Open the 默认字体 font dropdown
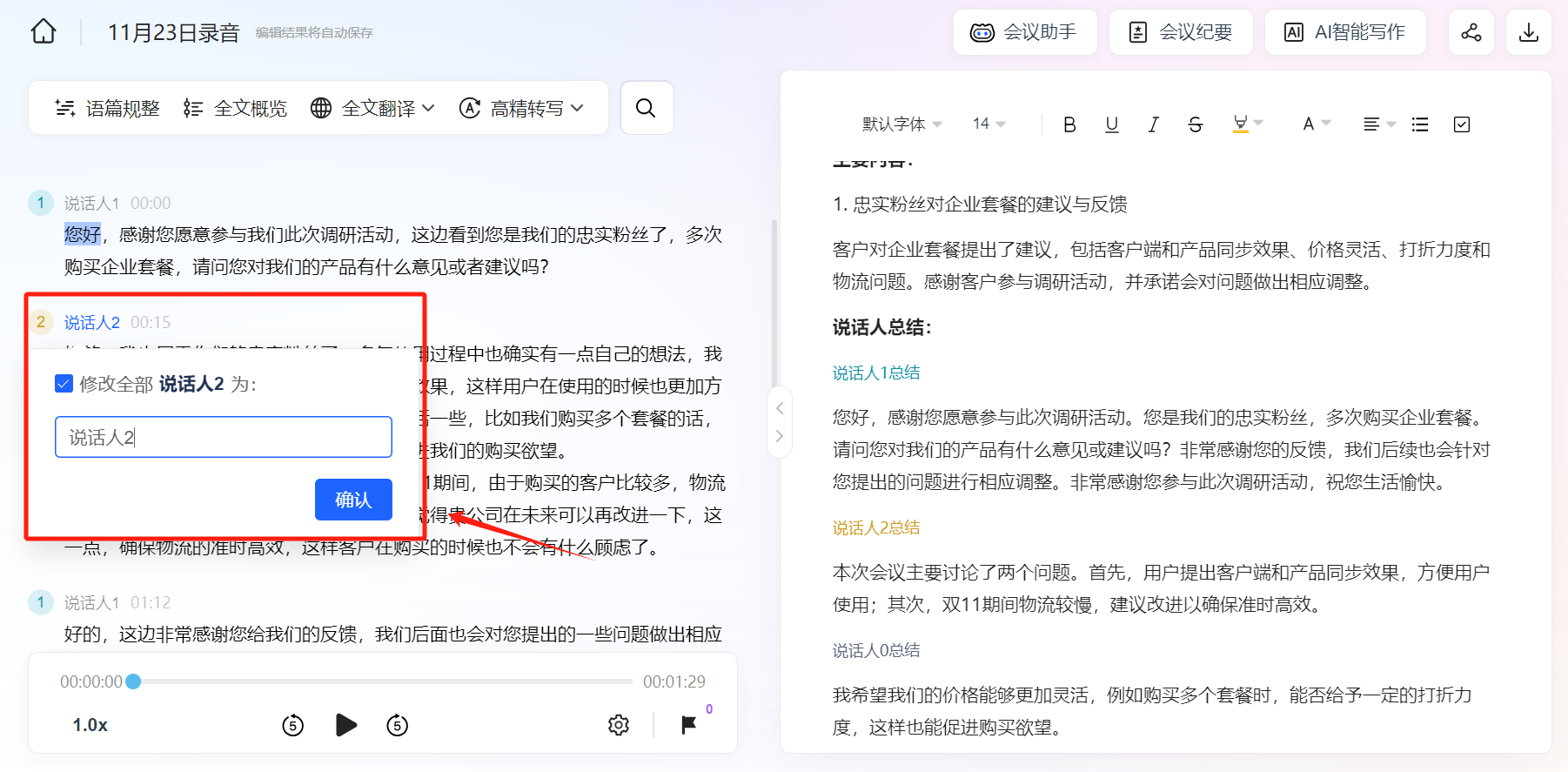Viewport: 1568px width, 772px height. [901, 124]
